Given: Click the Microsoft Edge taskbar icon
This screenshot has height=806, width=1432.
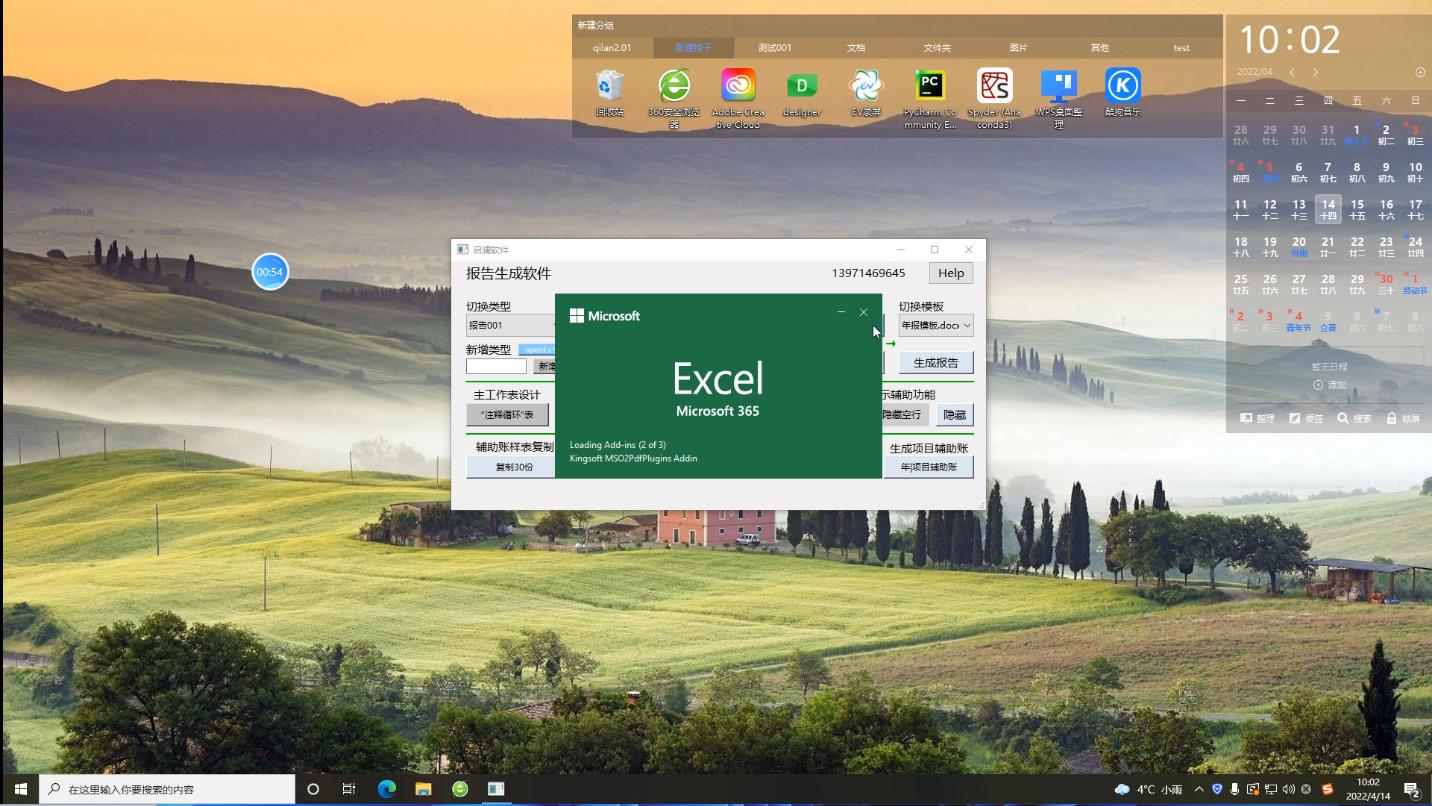Looking at the screenshot, I should tap(386, 789).
